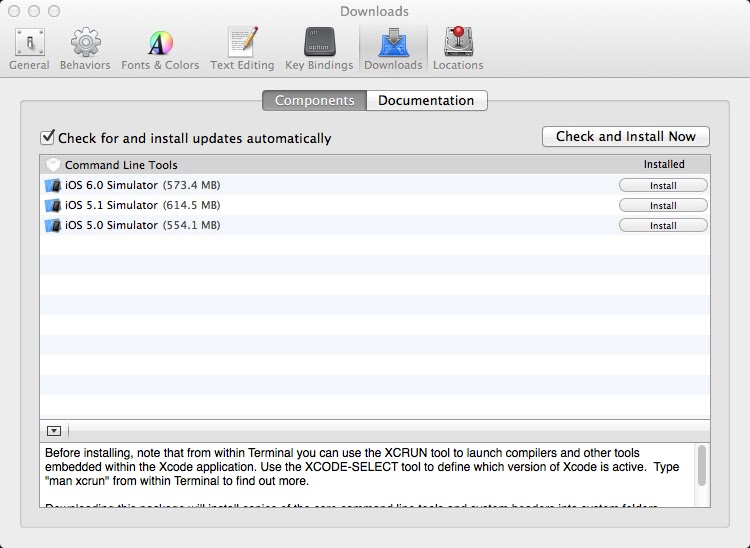The height and width of the screenshot is (548, 750).
Task: Open Fonts & Colors preferences
Action: click(160, 49)
